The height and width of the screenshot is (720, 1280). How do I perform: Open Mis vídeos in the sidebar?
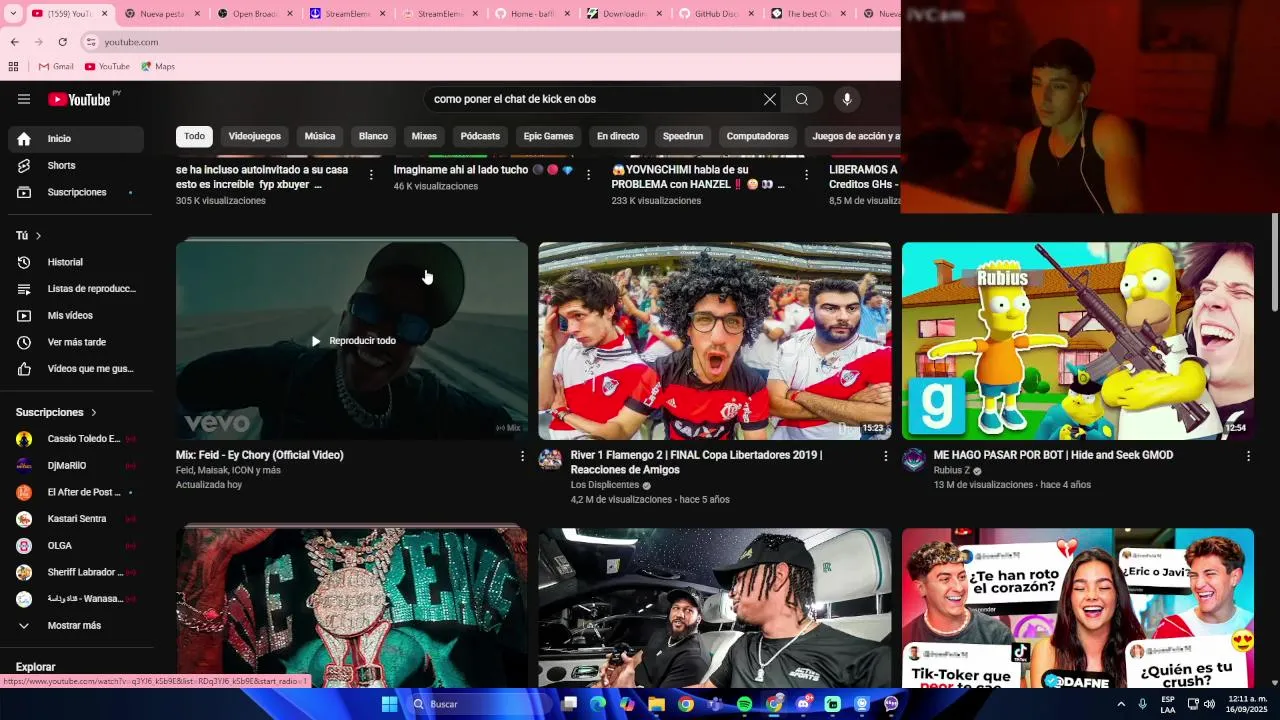[x=76, y=316]
